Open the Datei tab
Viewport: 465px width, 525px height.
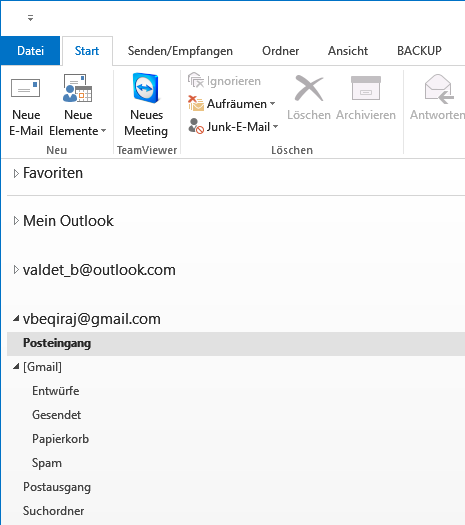[30, 51]
